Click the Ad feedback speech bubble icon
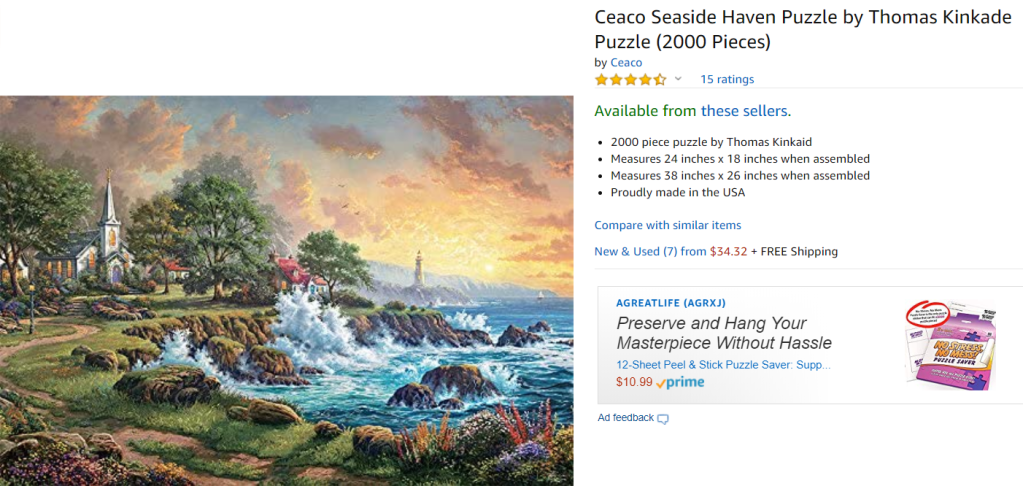 (663, 418)
